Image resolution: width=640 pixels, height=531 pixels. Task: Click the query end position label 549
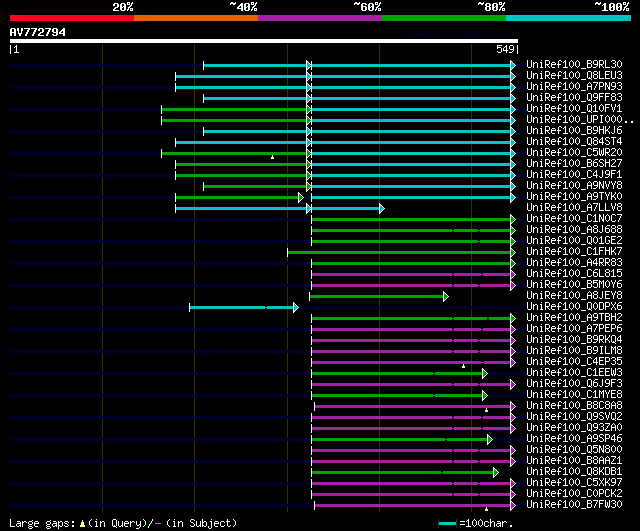[x=507, y=49]
